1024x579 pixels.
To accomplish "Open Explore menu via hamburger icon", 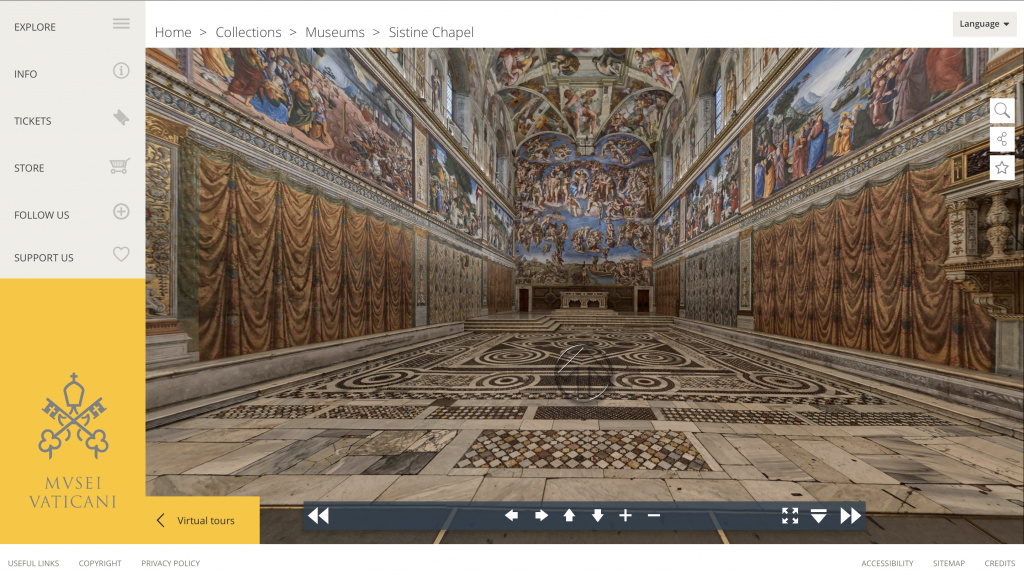I will 120,24.
